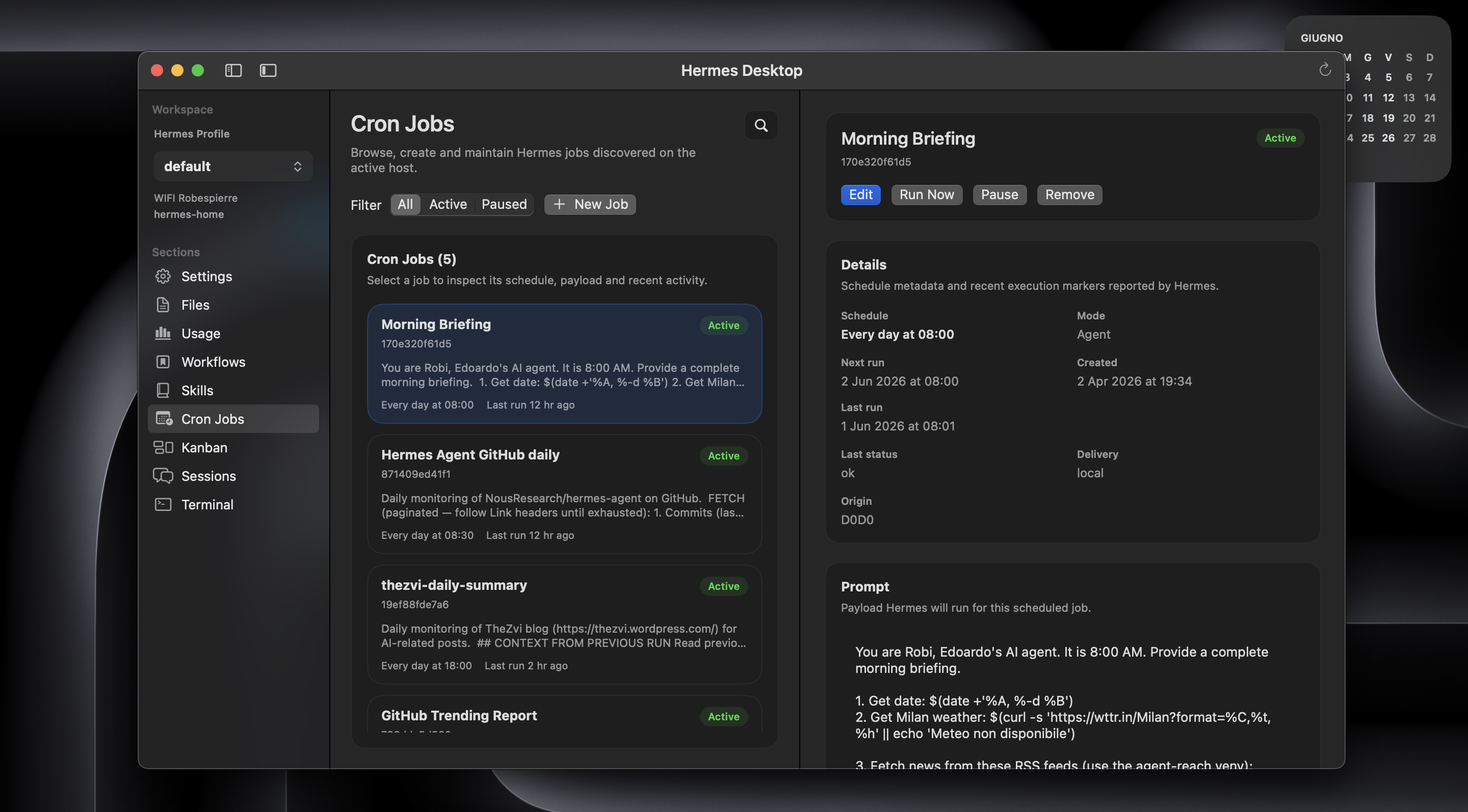
Task: Click the profile selector up-down chevrons
Action: pyautogui.click(x=298, y=166)
